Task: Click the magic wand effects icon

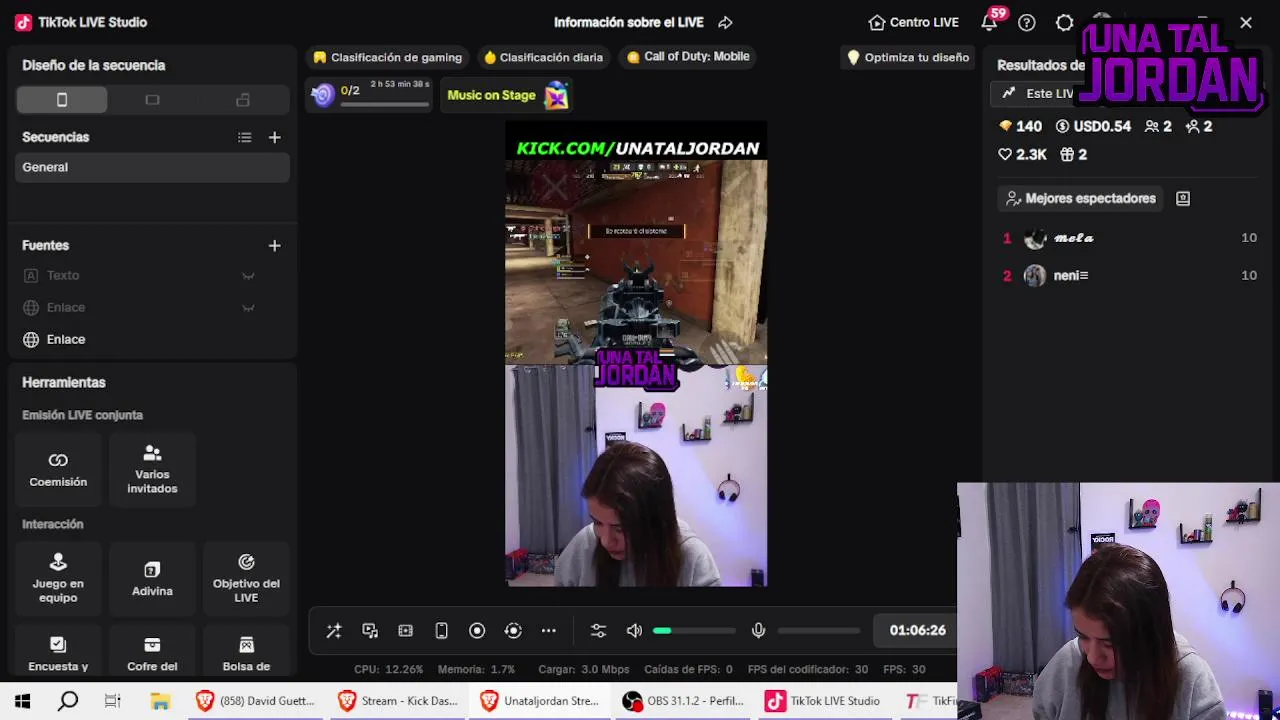Action: (334, 631)
